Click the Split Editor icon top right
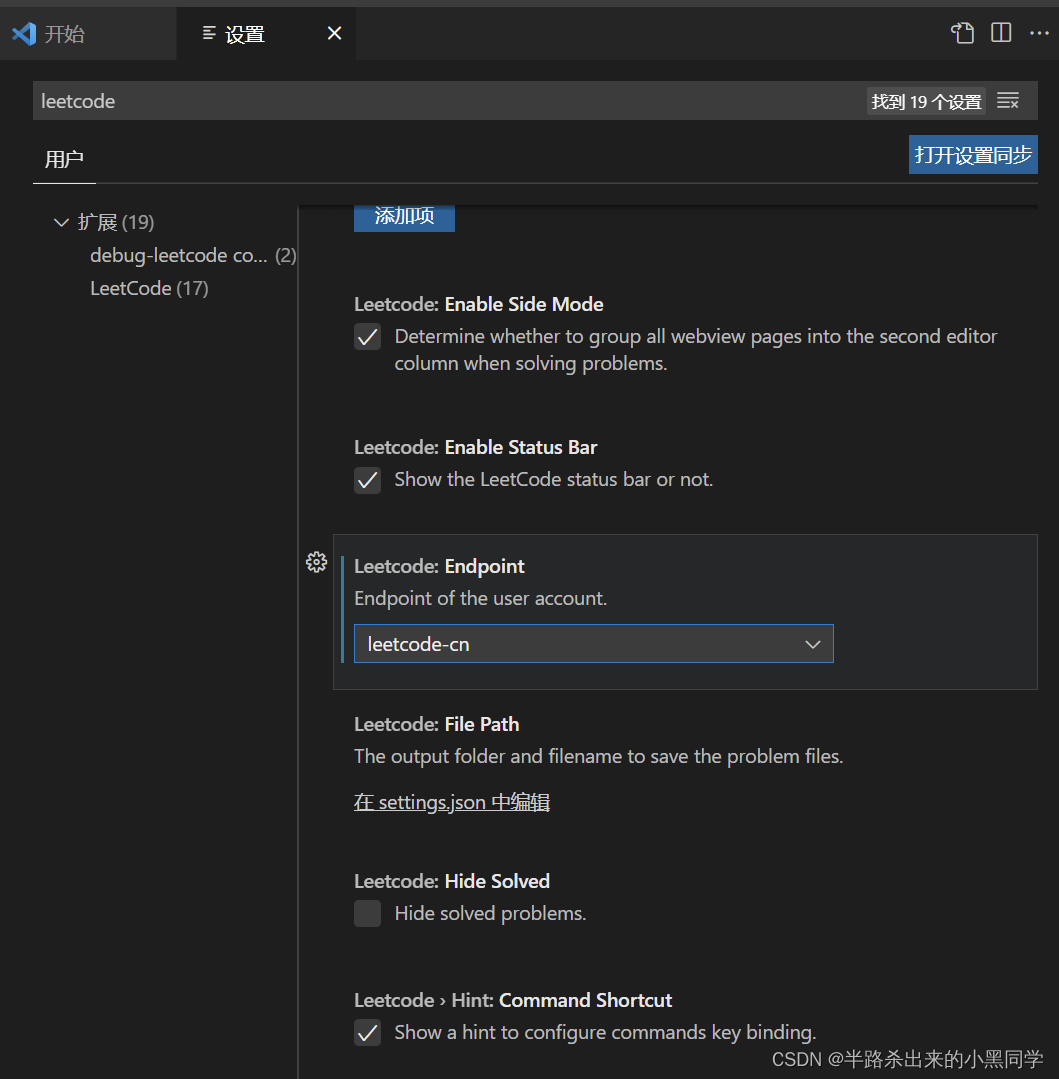1059x1079 pixels. [x=1001, y=33]
